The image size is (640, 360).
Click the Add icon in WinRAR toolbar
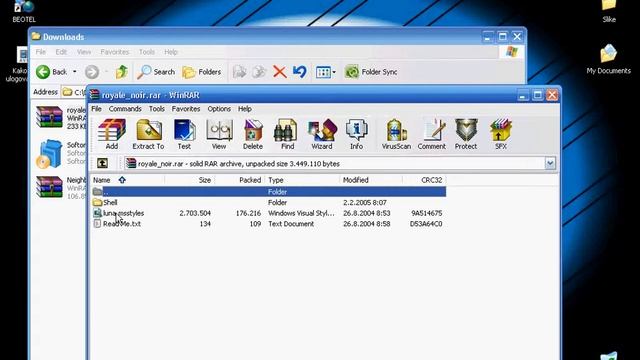pyautogui.click(x=111, y=134)
